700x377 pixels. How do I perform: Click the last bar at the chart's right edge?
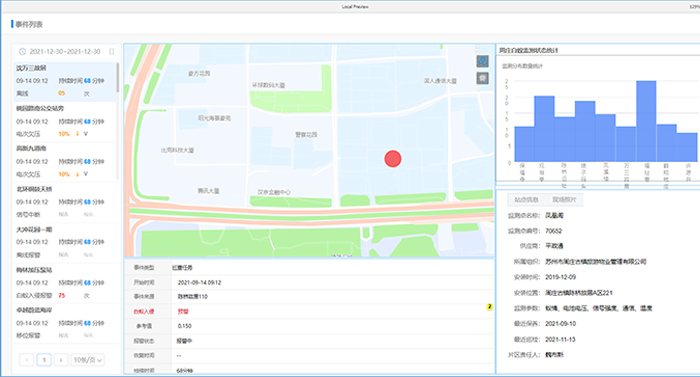click(687, 147)
